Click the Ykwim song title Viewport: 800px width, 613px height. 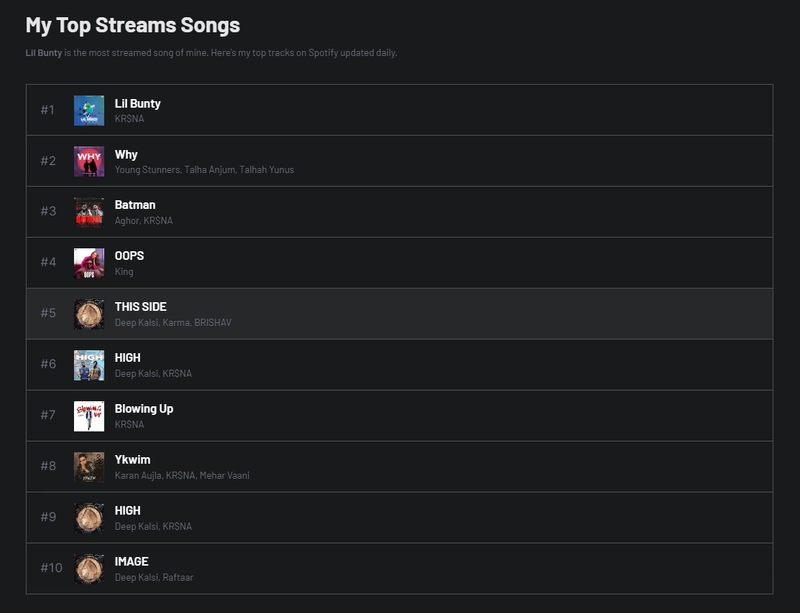pos(132,460)
